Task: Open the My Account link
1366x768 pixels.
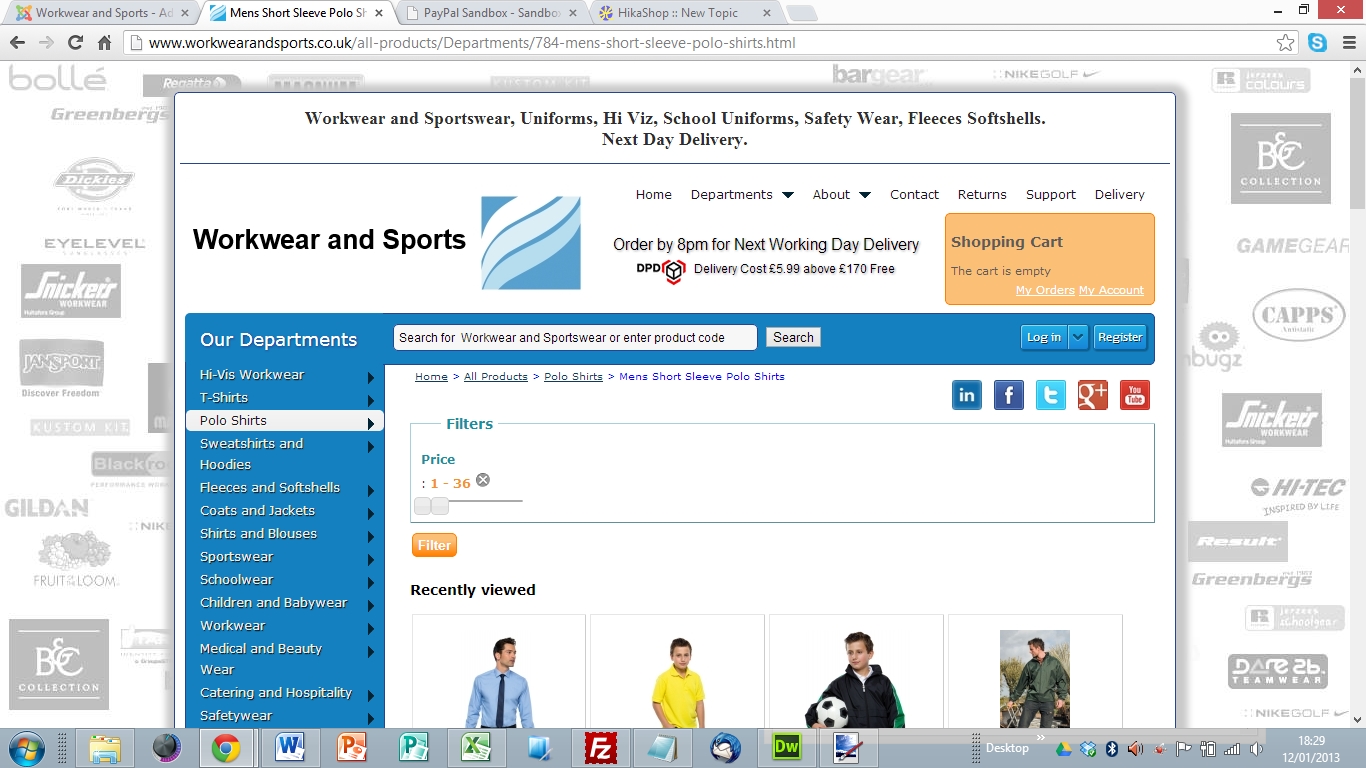Action: pos(1111,290)
